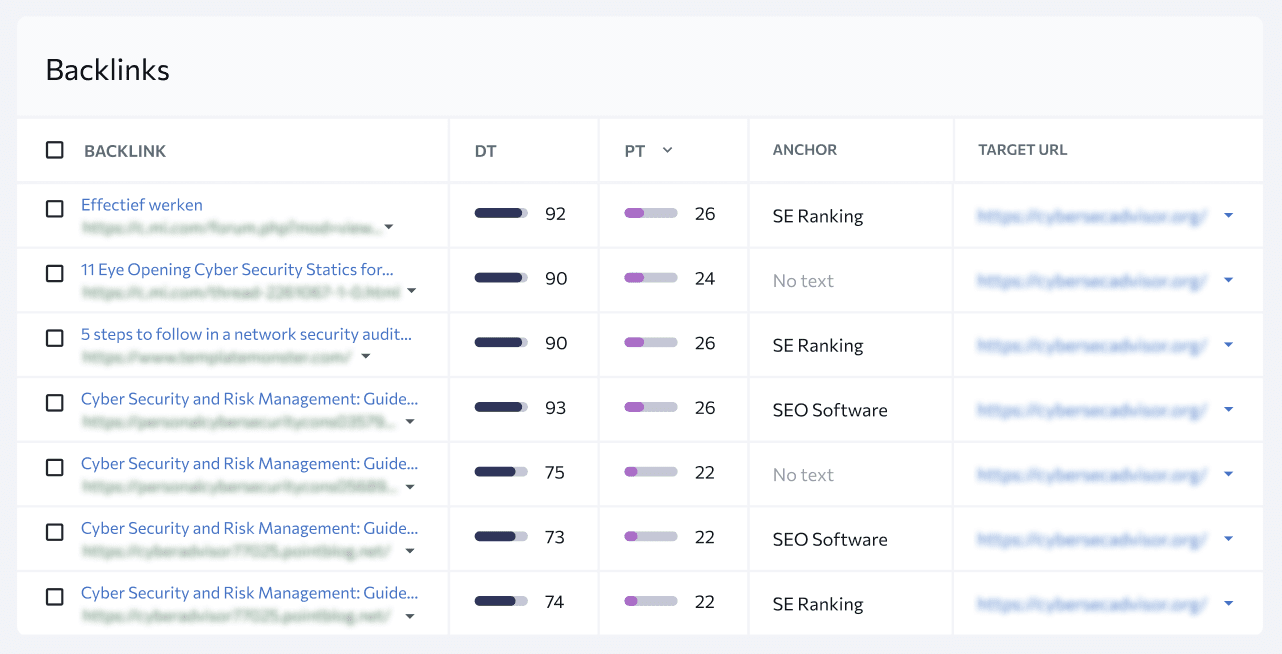Tick checkbox for 5 steps network audit row
Viewport: 1282px width, 654px height.
(x=55, y=338)
